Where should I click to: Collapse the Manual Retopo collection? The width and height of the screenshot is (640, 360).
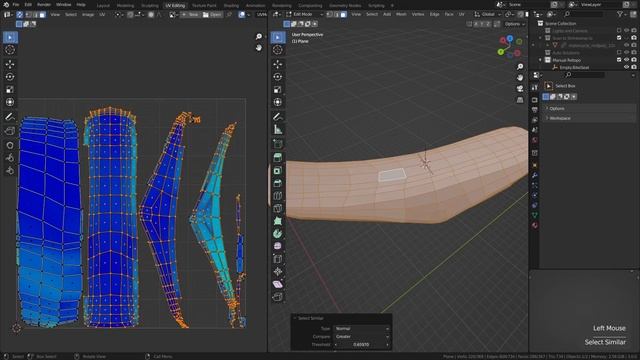click(x=540, y=60)
